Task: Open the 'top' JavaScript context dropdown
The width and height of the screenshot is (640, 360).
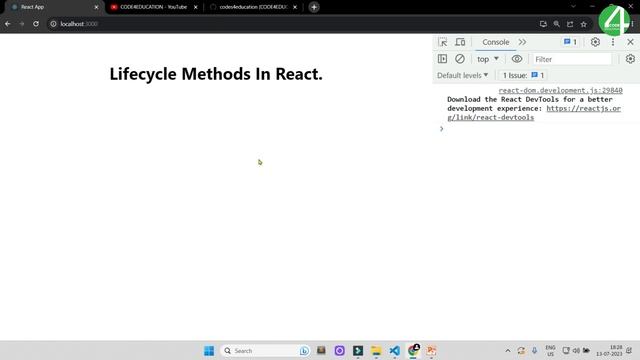Action: click(488, 59)
